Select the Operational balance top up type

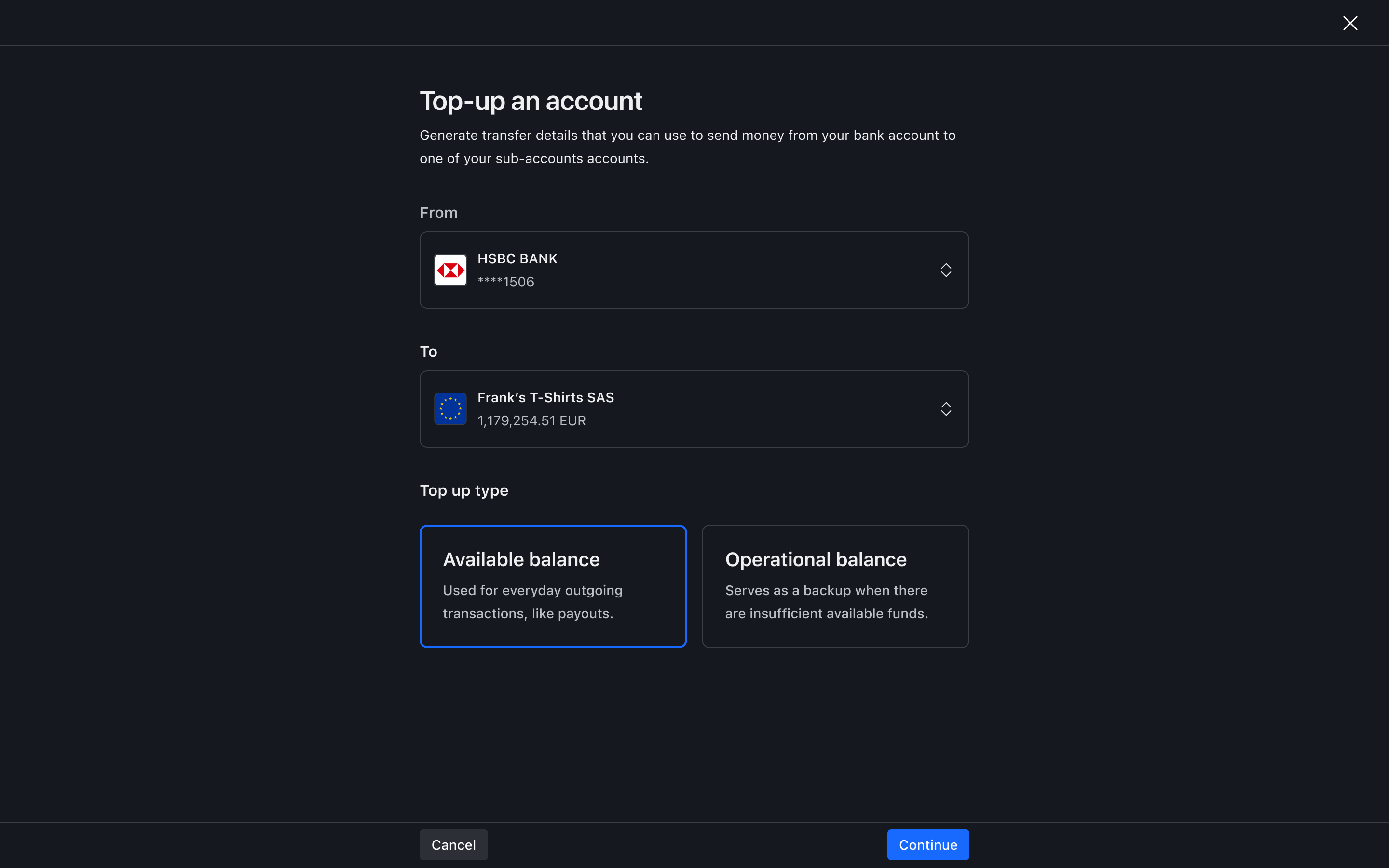pyautogui.click(x=835, y=586)
